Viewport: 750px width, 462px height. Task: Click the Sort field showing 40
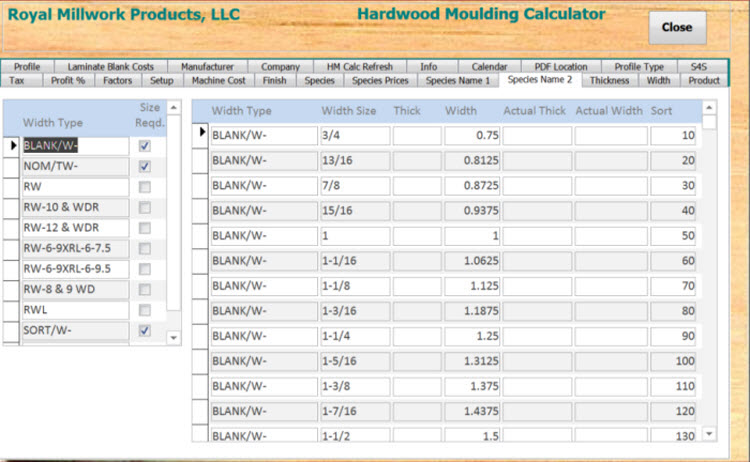click(x=673, y=211)
